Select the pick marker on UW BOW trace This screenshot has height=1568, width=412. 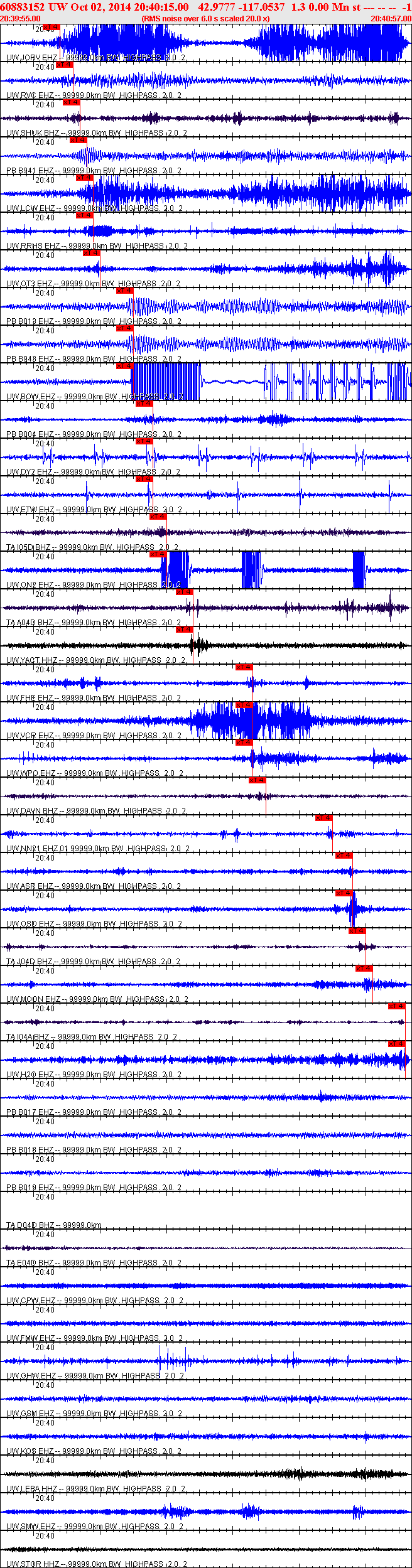pyautogui.click(x=124, y=366)
